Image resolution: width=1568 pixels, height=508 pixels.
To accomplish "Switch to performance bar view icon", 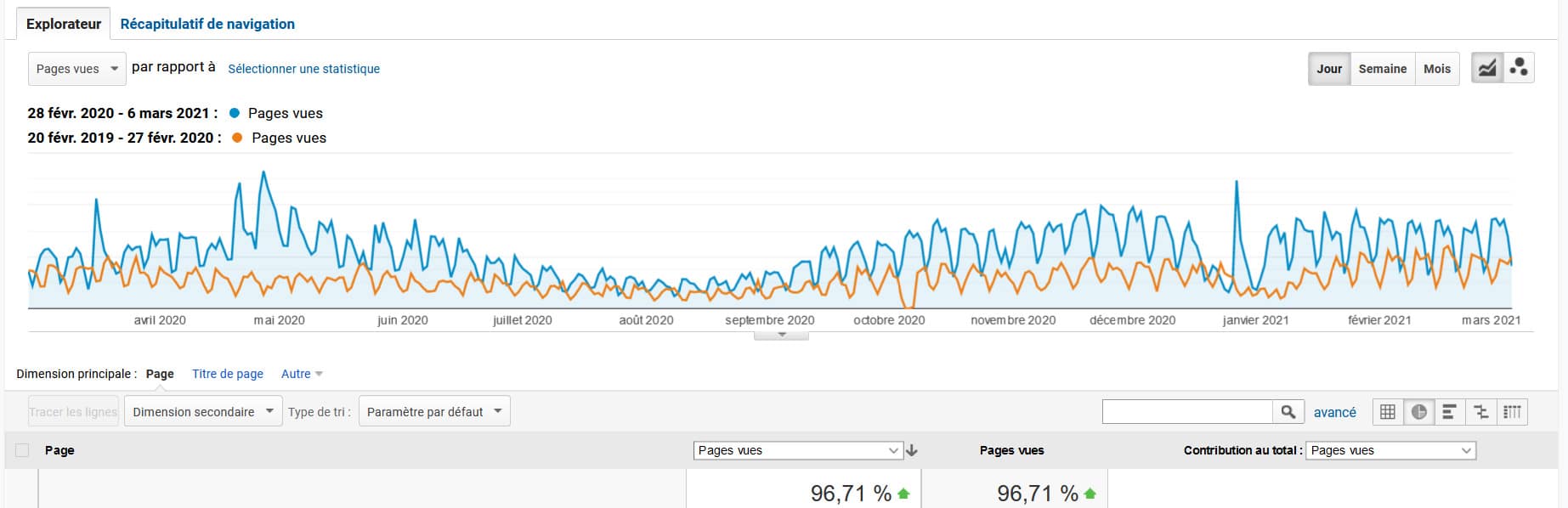I will 1450,412.
